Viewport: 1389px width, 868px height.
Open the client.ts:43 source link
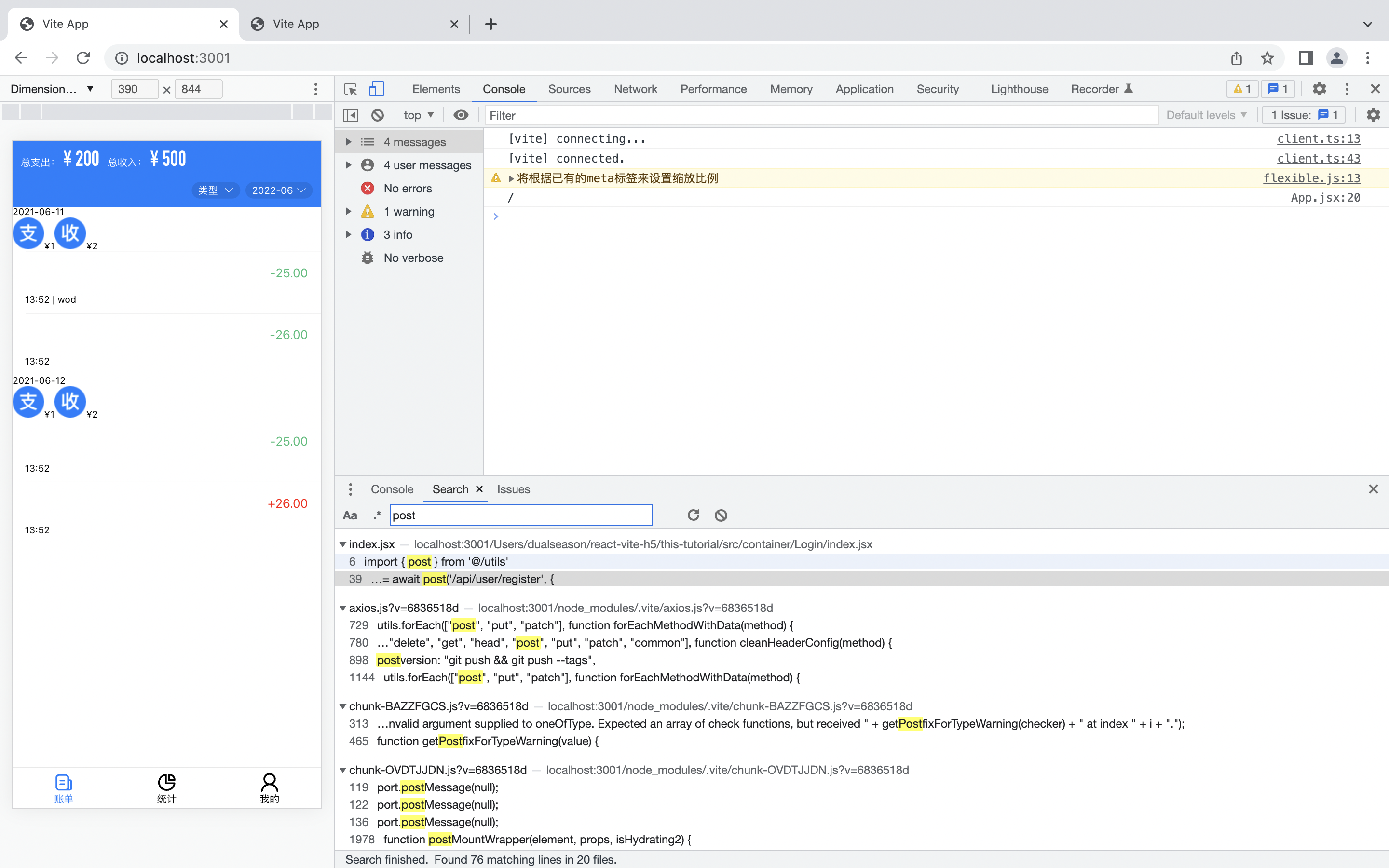point(1319,159)
